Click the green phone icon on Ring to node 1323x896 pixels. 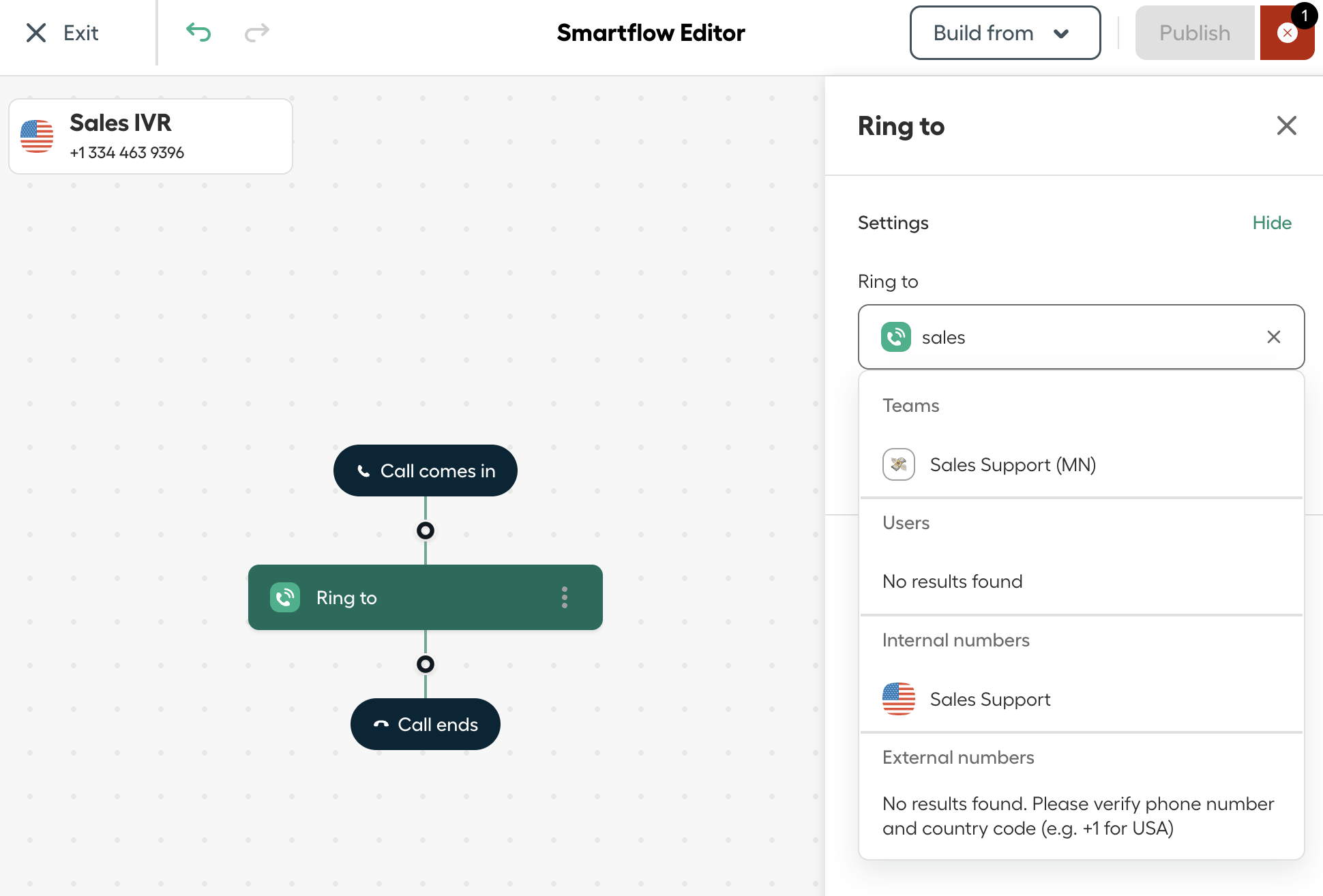[285, 597]
